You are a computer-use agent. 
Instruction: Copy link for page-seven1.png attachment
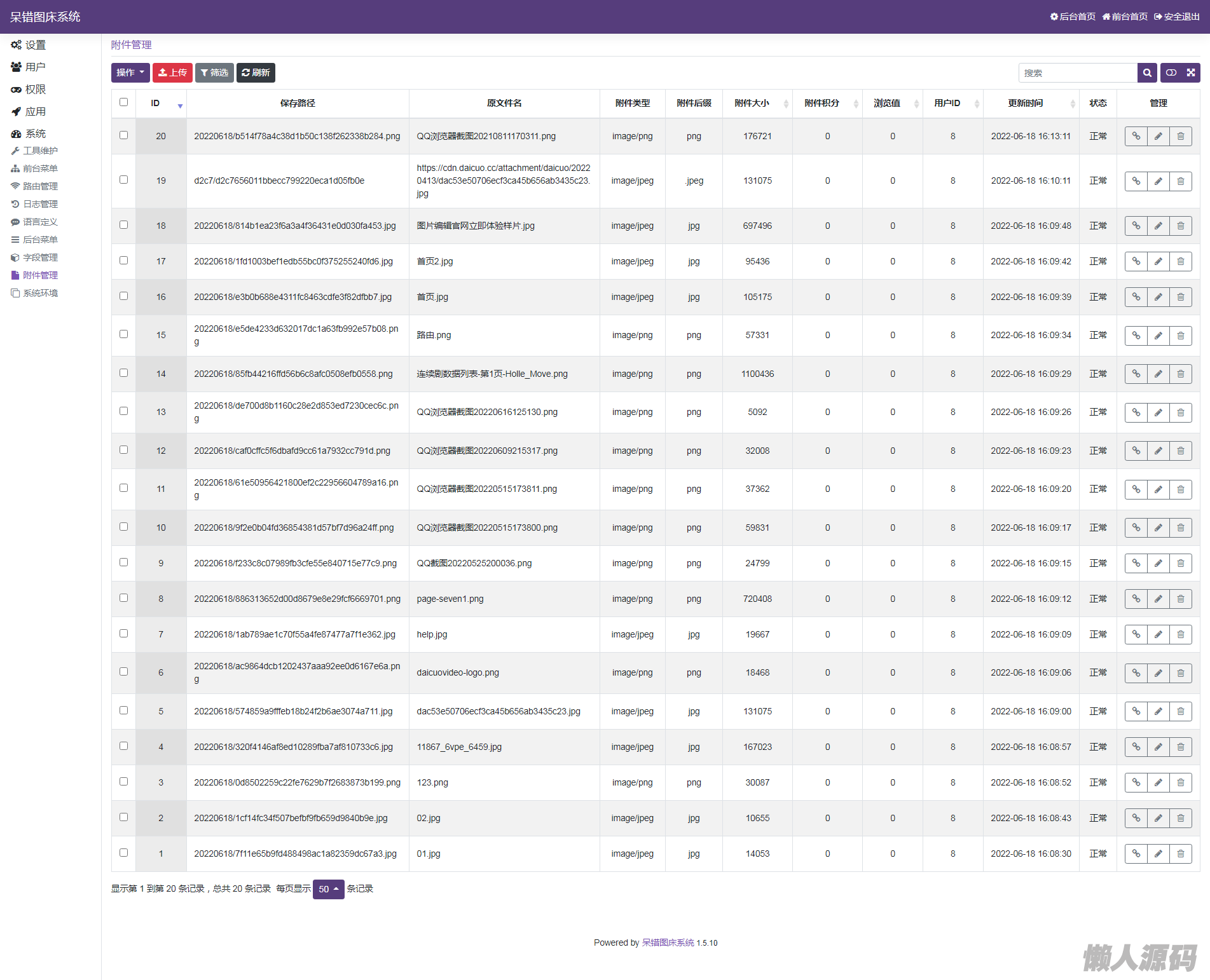coord(1136,599)
